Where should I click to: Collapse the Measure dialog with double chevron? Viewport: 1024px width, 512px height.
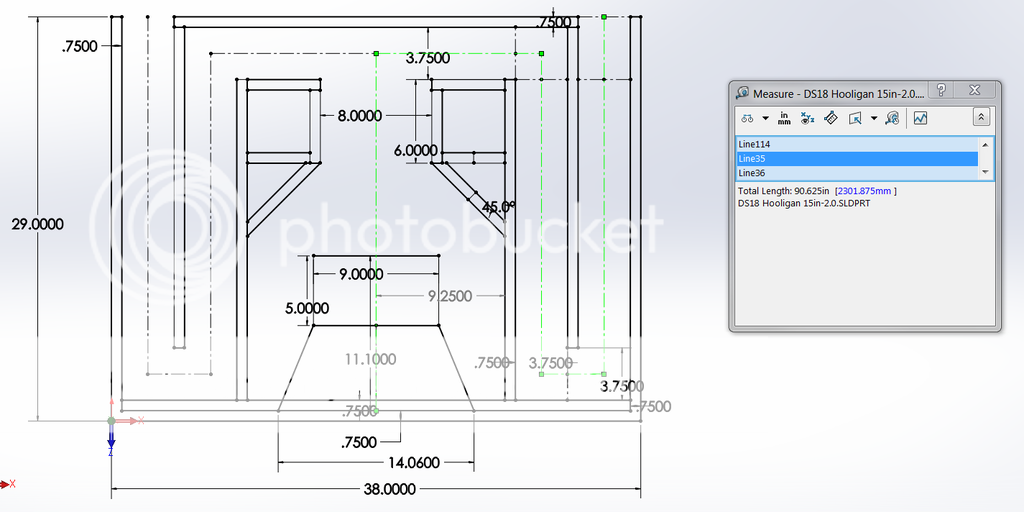(x=981, y=118)
